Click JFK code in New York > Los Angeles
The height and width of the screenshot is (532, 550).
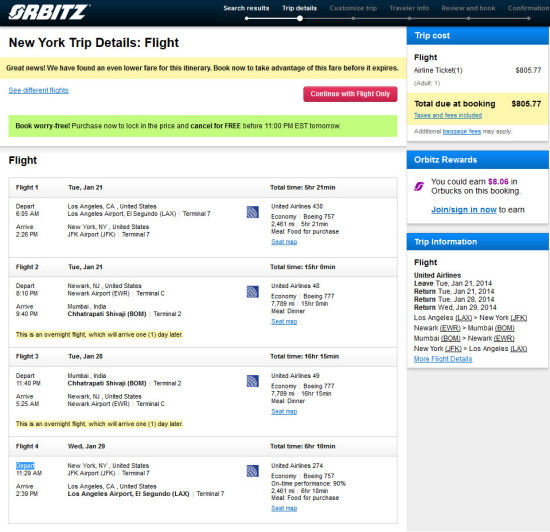click(x=453, y=349)
